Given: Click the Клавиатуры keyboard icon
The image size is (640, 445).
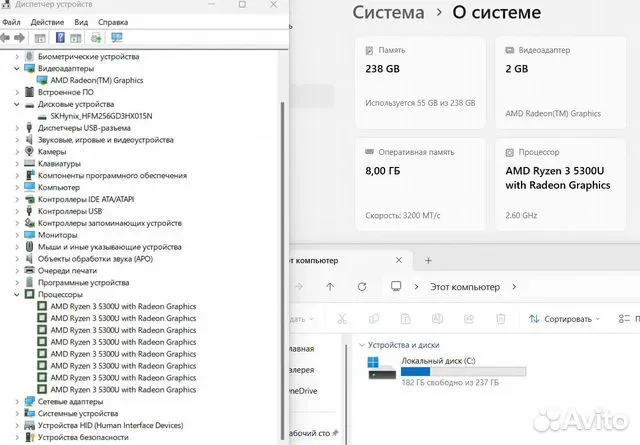Looking at the screenshot, I should [x=29, y=163].
